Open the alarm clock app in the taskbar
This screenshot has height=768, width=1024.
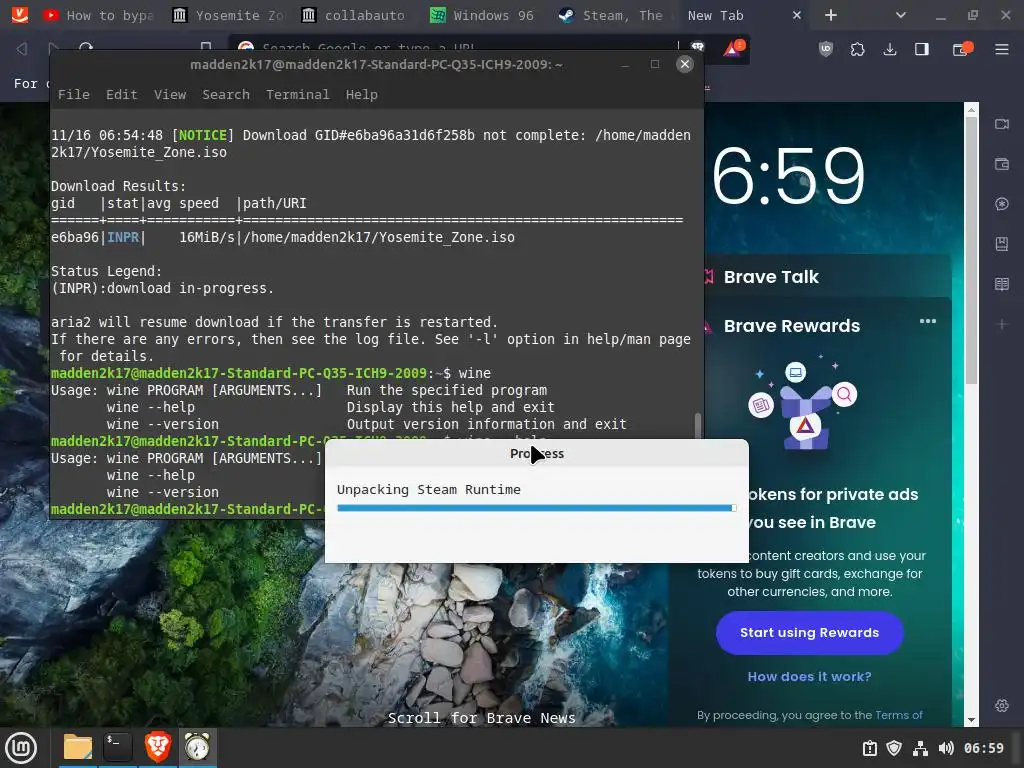click(197, 747)
